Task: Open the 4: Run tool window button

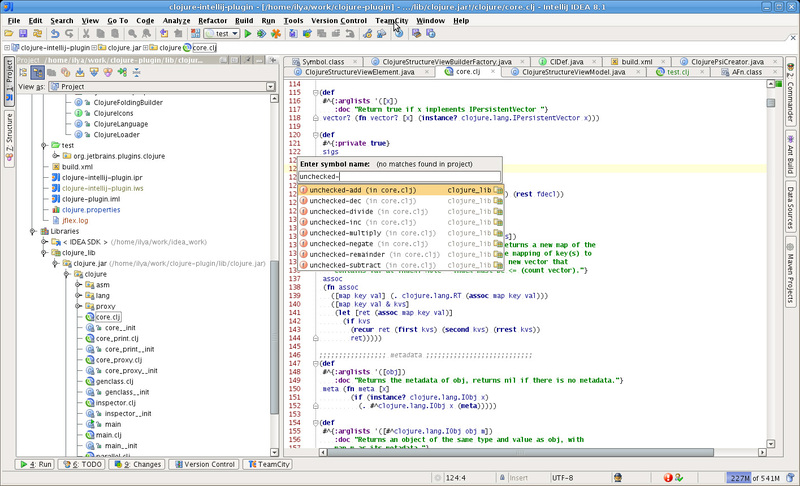Action: 36,465
